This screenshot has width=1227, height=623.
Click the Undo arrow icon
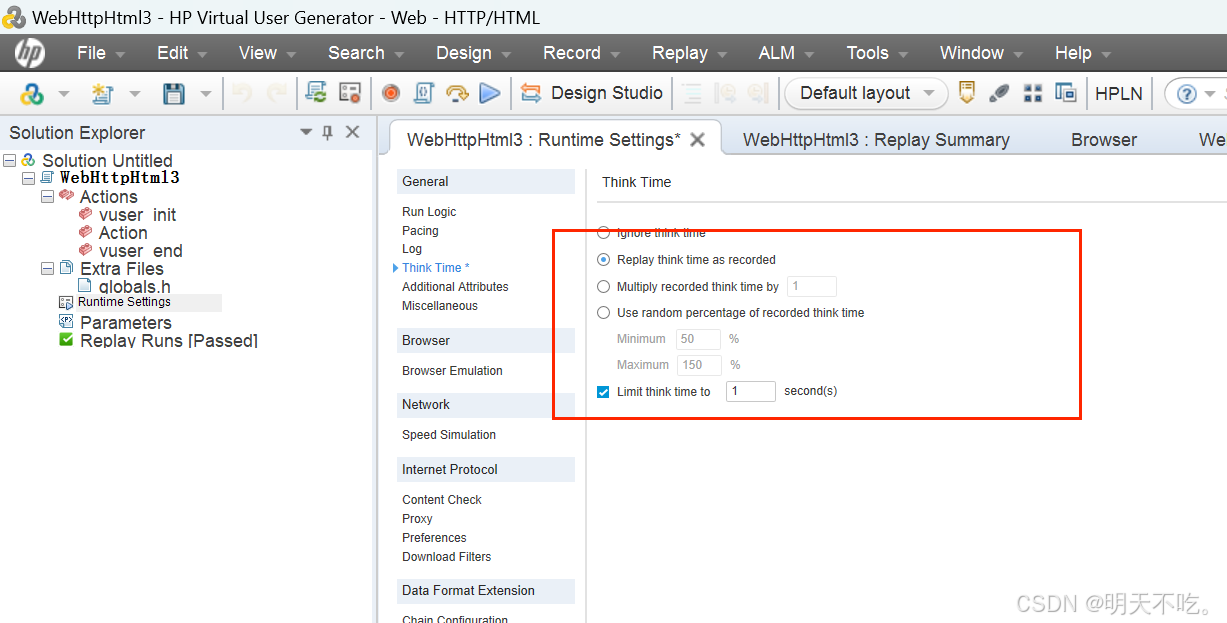(x=241, y=94)
